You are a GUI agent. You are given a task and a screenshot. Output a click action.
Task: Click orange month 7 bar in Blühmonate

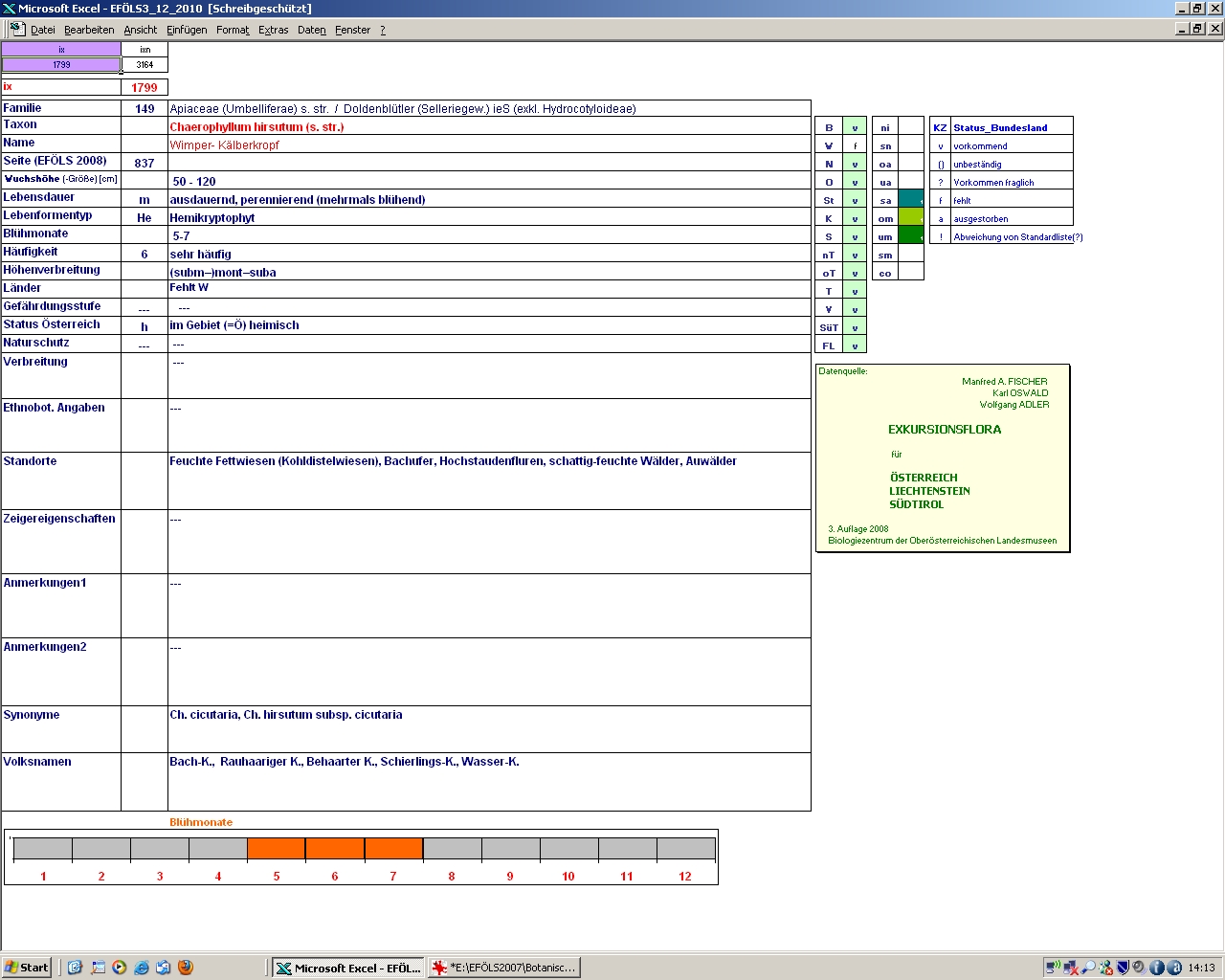pos(393,848)
